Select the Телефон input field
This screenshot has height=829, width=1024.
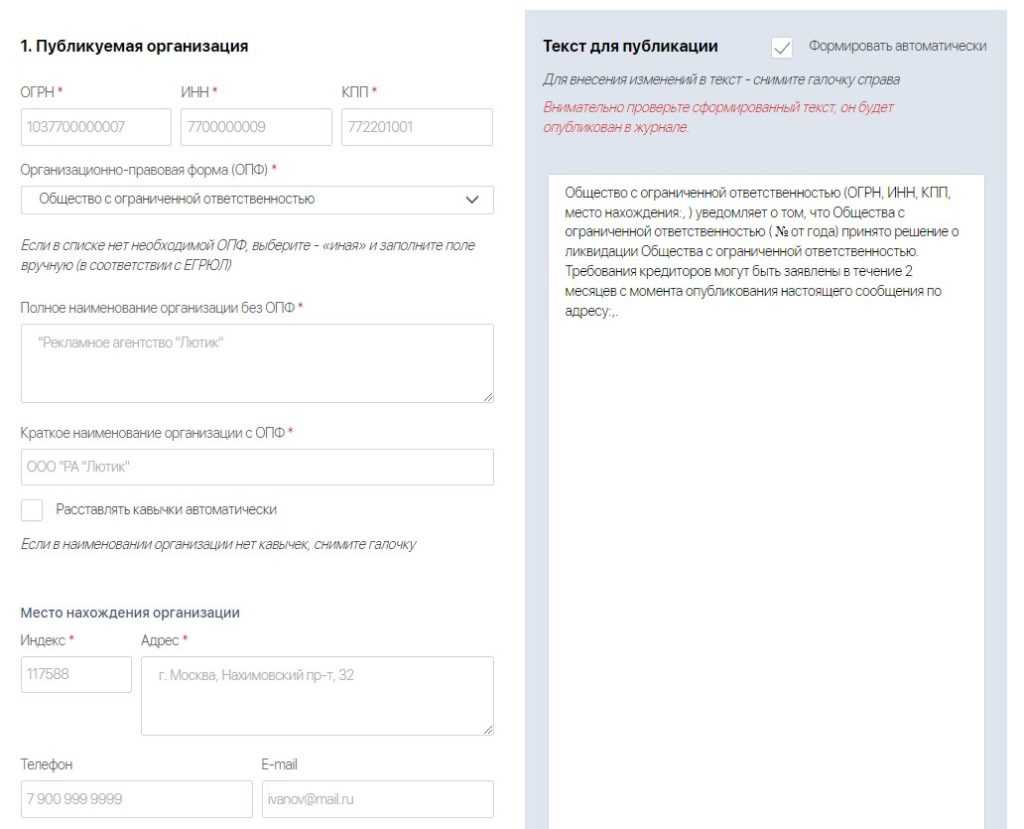(x=136, y=799)
